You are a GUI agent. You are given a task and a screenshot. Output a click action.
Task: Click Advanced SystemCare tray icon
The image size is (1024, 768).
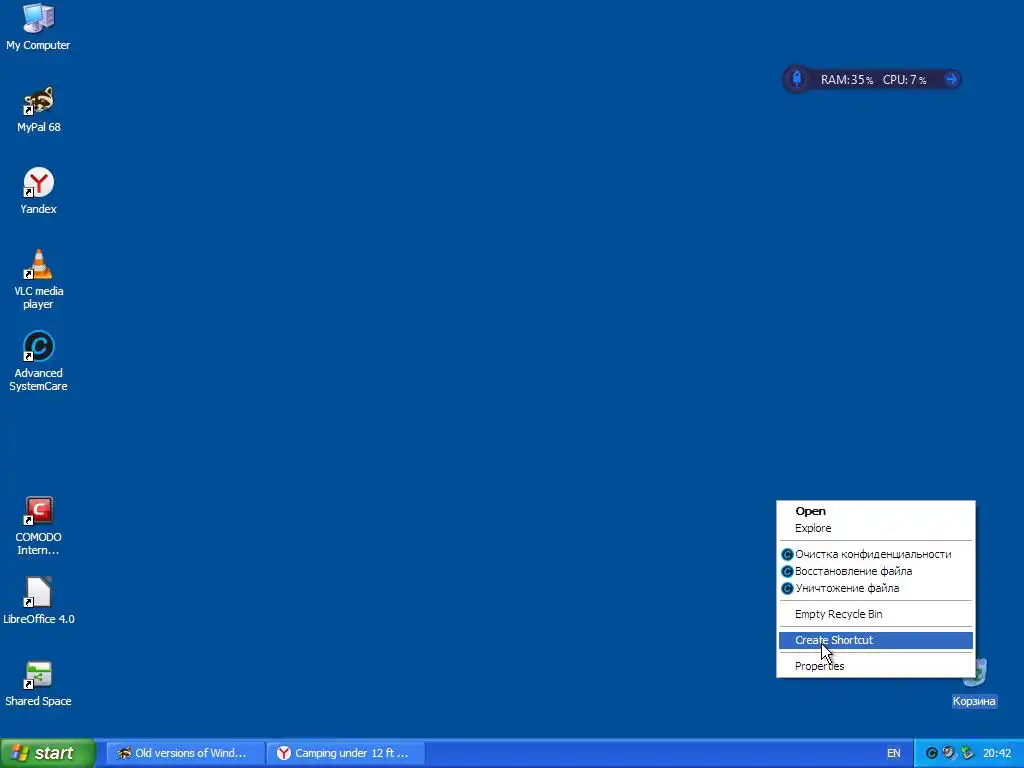(x=932, y=753)
